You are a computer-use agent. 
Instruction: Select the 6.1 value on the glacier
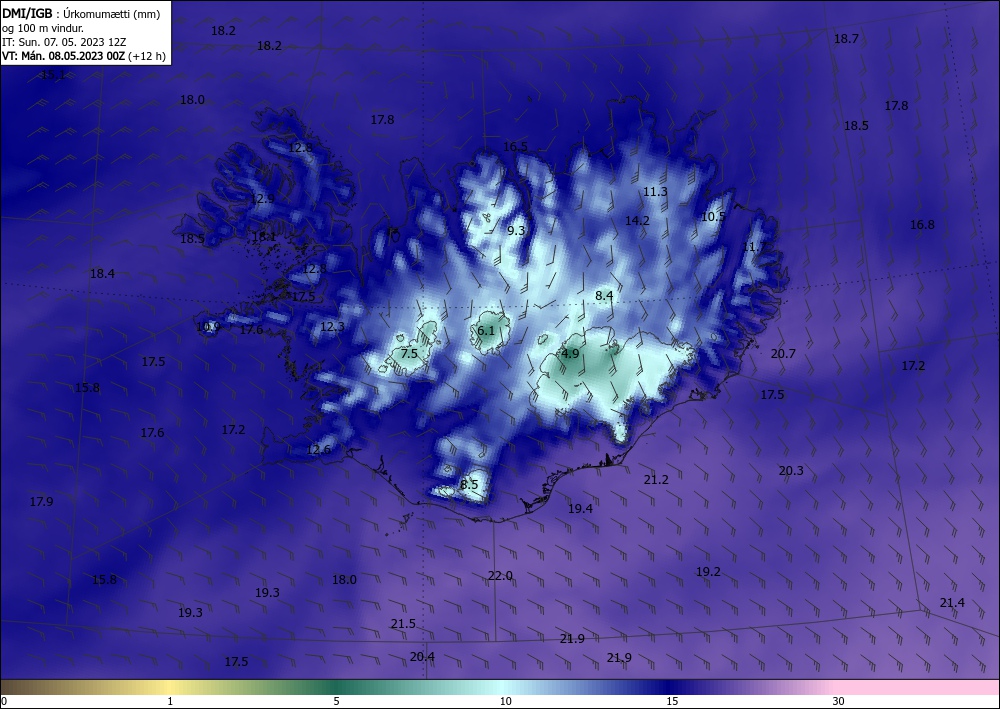tap(486, 330)
